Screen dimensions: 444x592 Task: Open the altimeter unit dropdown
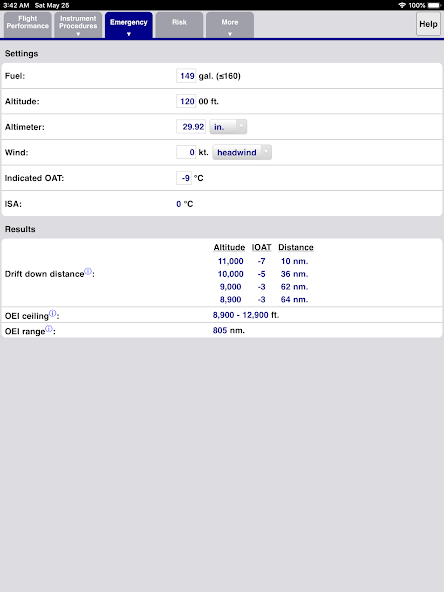click(x=228, y=127)
